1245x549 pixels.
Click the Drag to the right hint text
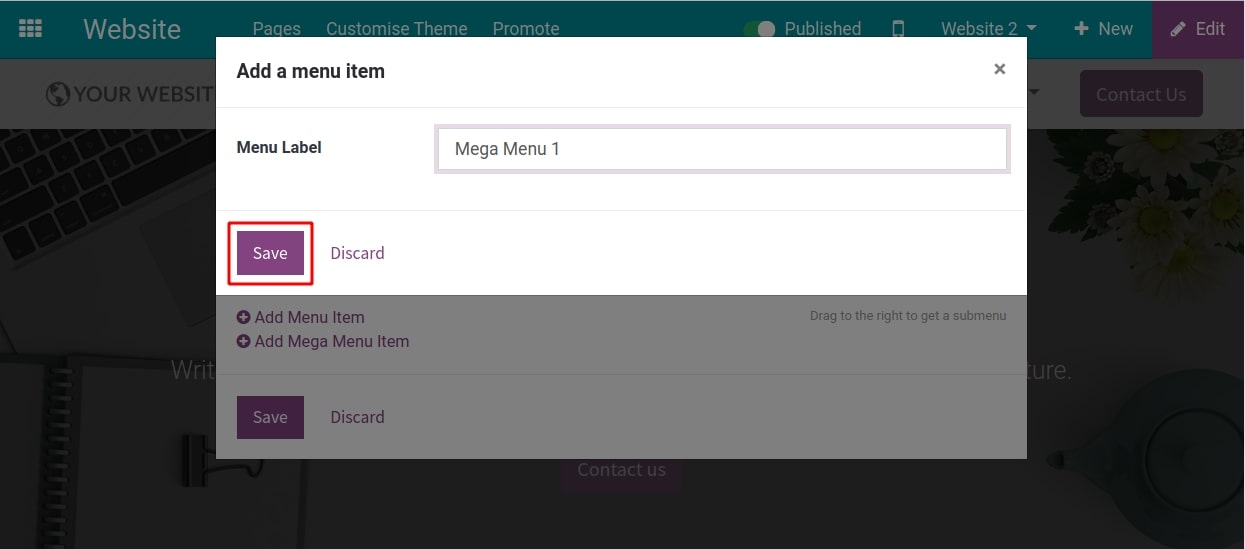(x=908, y=316)
